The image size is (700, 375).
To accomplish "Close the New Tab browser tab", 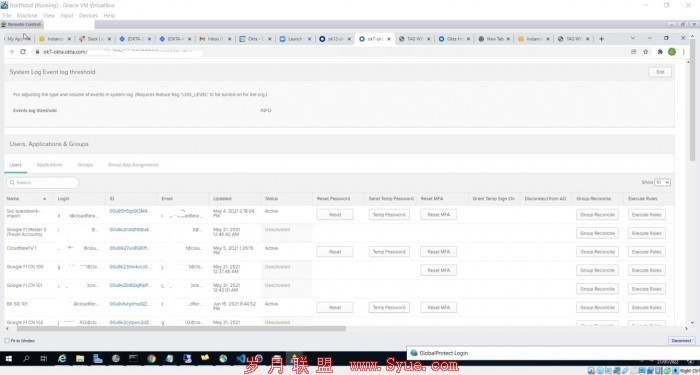I will click(x=508, y=39).
